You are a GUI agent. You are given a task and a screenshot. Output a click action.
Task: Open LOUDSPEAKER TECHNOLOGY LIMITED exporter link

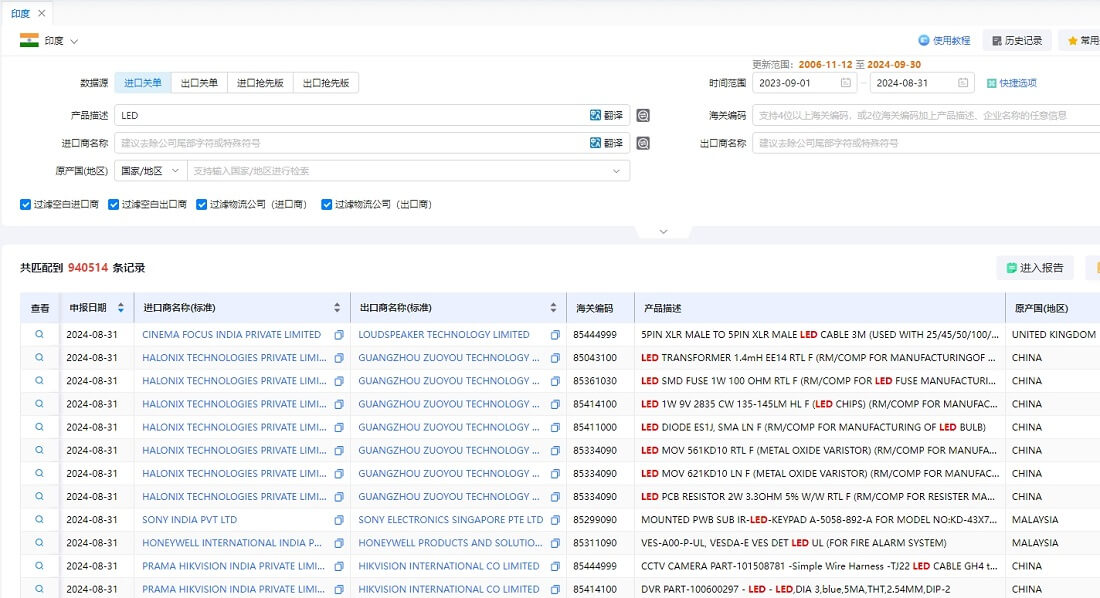pyautogui.click(x=443, y=335)
